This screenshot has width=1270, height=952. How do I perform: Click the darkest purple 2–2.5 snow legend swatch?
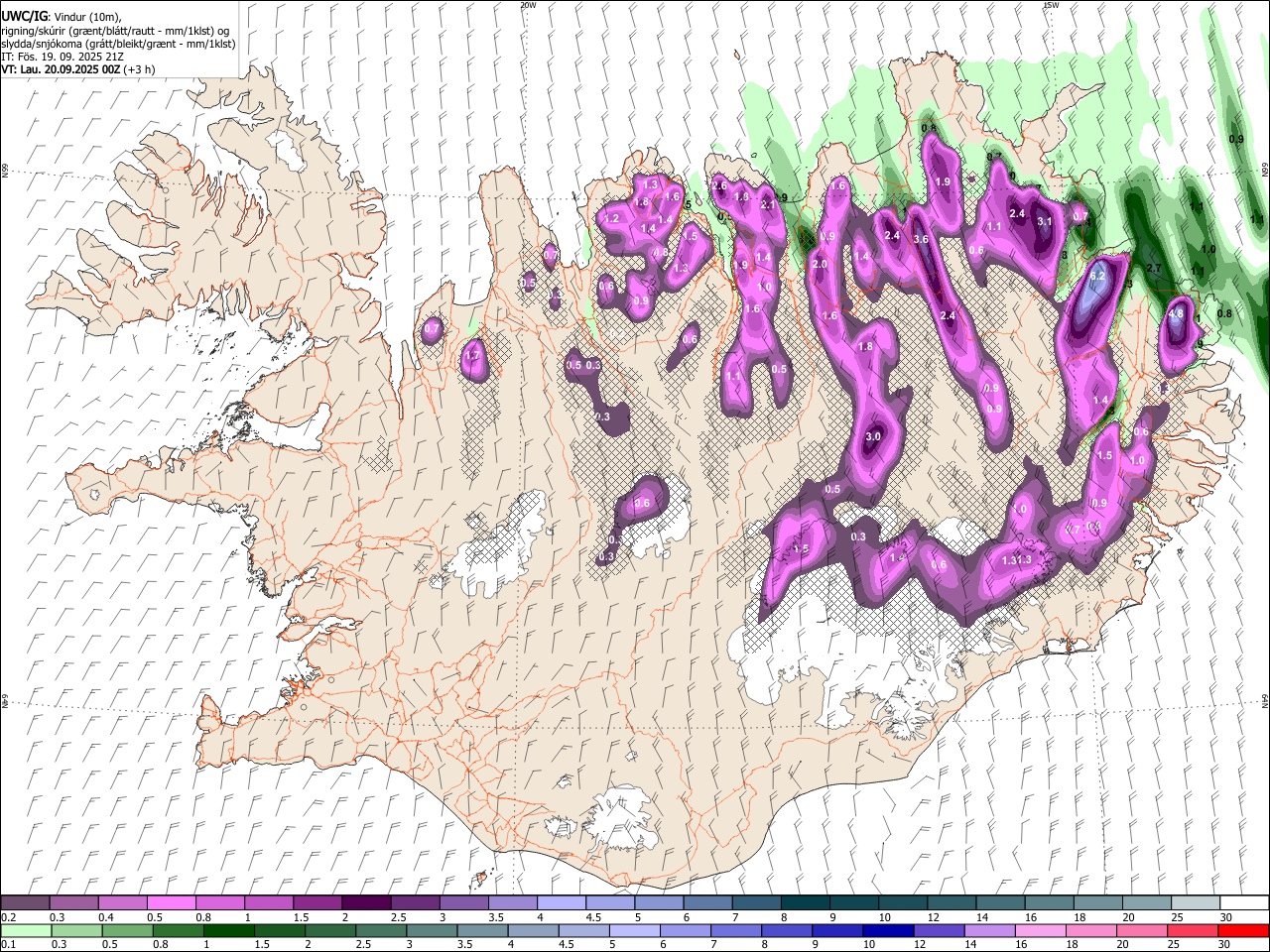point(366,902)
